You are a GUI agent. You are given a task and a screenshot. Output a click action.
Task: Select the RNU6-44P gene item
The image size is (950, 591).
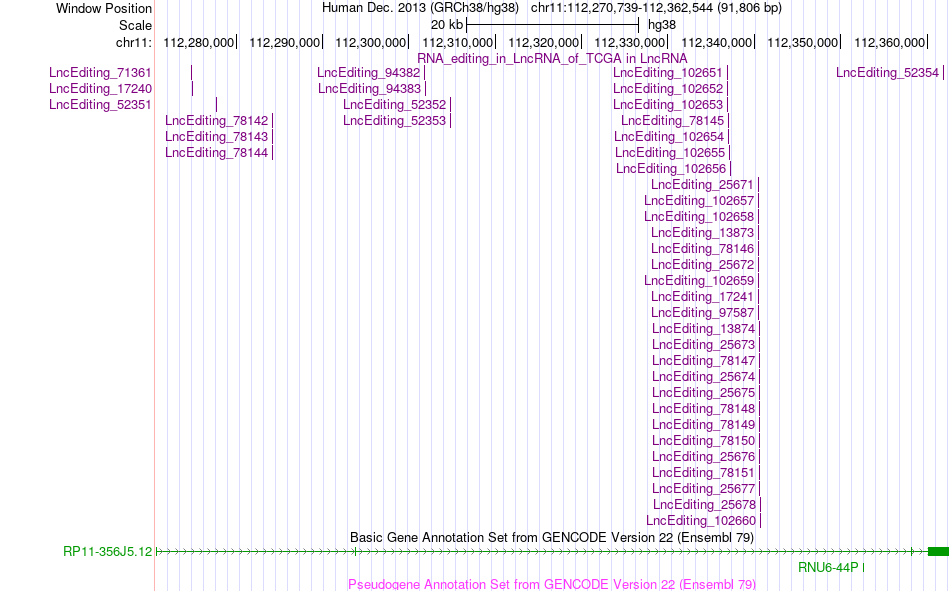828,567
